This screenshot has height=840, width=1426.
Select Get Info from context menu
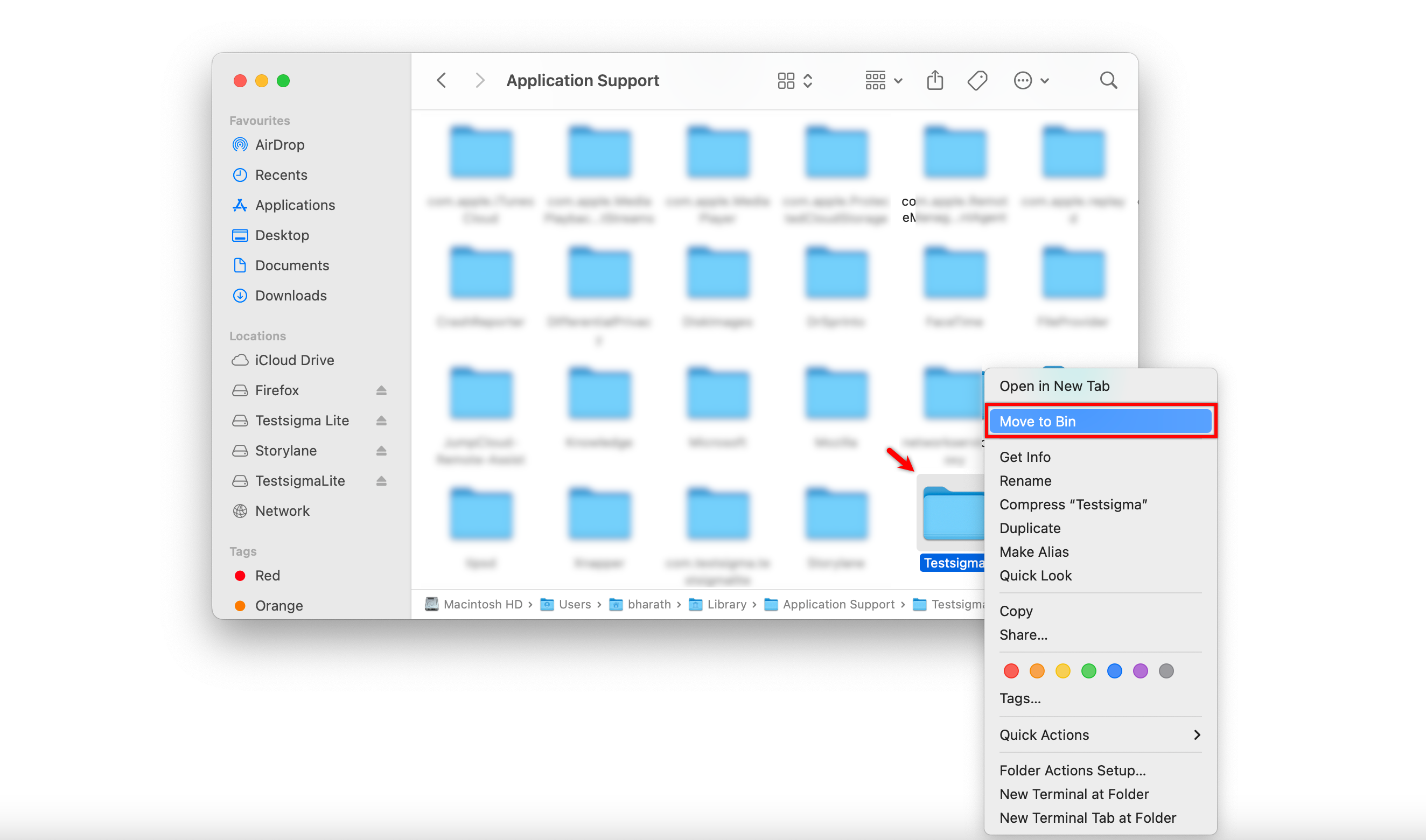(x=1025, y=457)
